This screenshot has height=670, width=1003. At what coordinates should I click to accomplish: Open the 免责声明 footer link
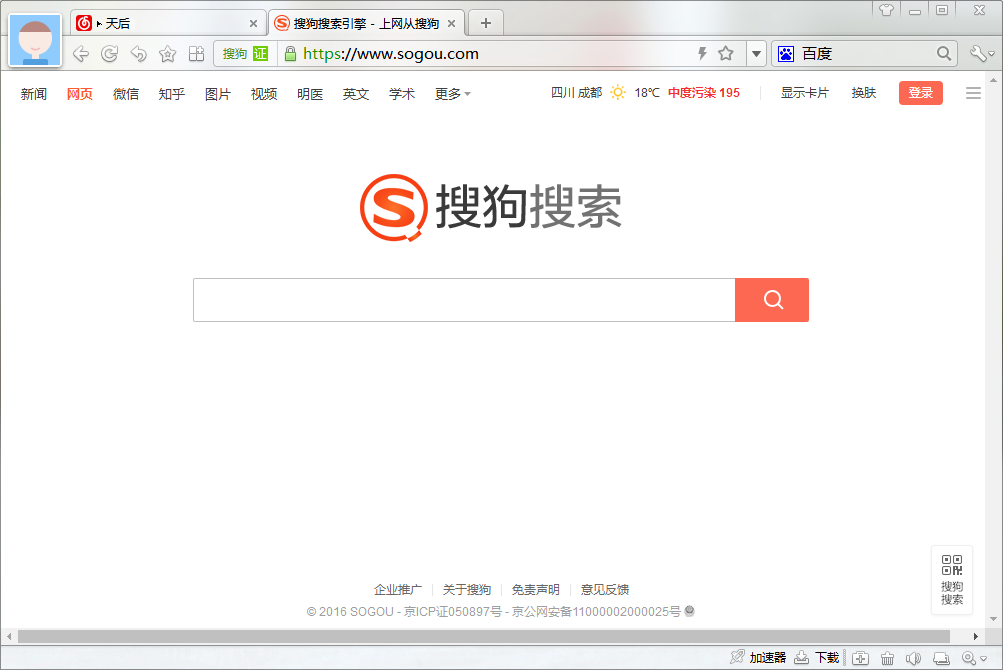pos(536,589)
